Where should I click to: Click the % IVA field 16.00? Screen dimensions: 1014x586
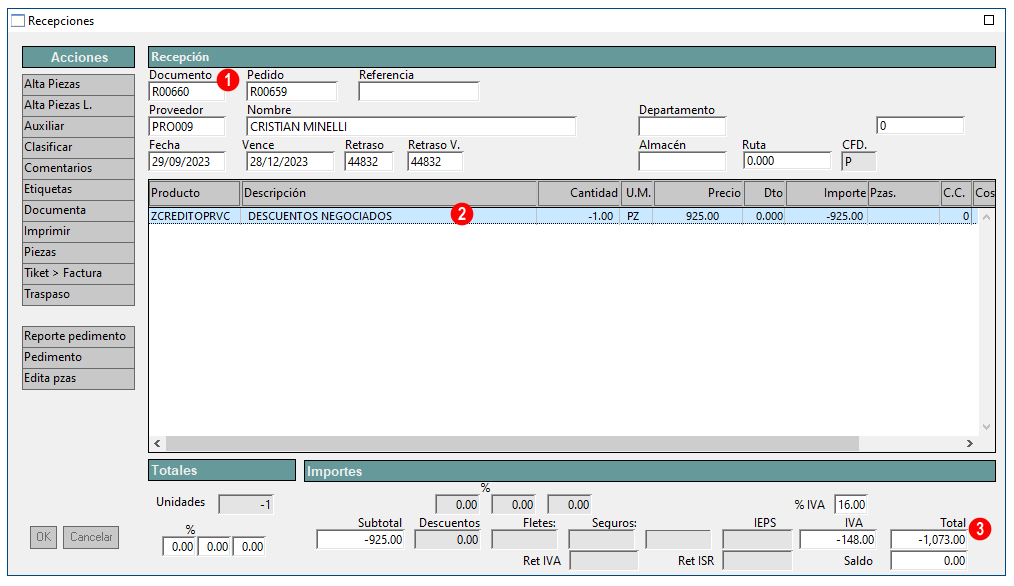[850, 505]
